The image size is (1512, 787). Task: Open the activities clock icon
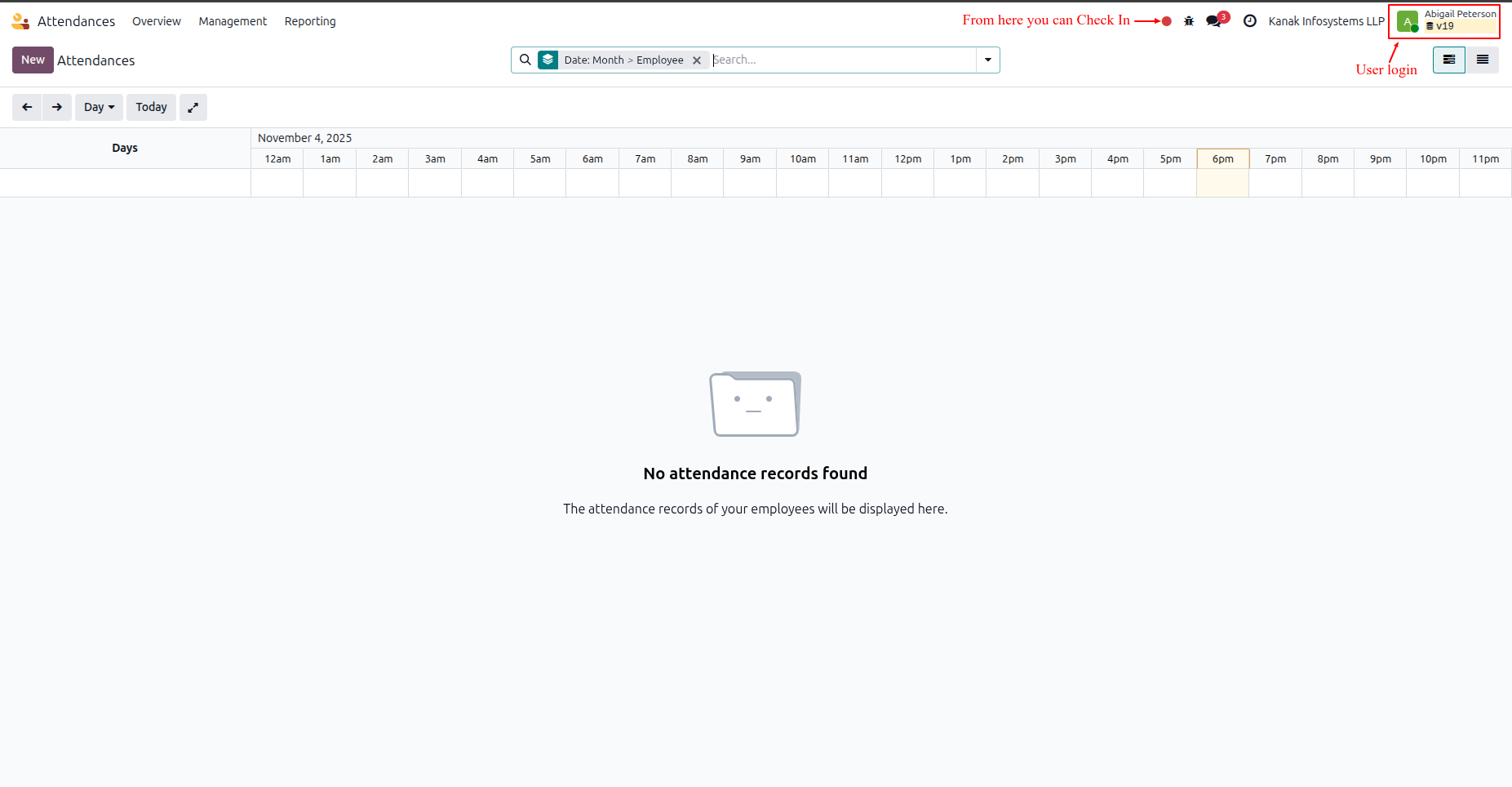pos(1249,21)
